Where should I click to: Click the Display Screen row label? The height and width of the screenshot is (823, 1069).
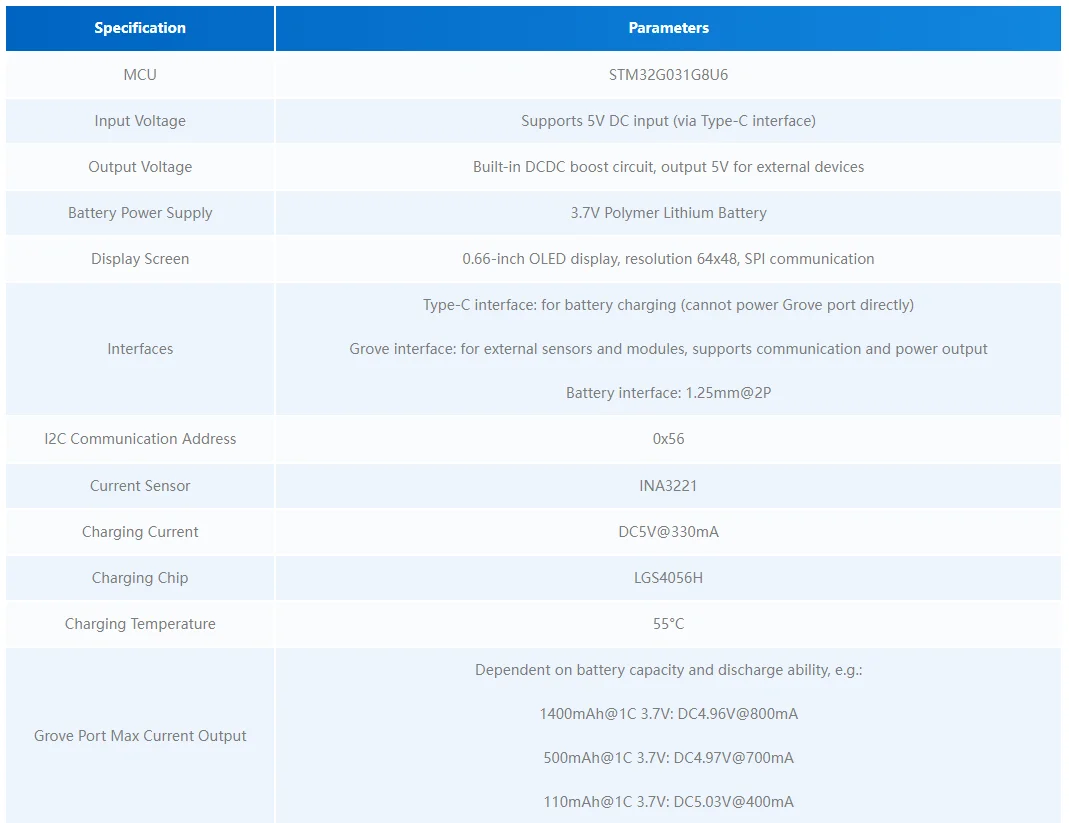coord(140,259)
